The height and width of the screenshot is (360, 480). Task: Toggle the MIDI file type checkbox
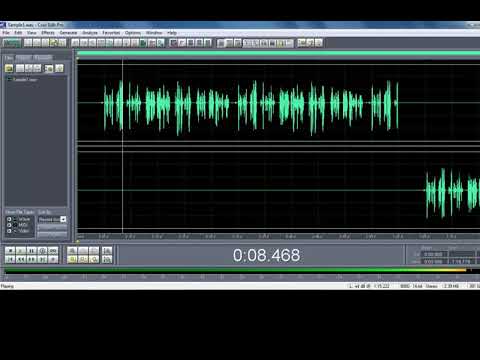coord(9,225)
